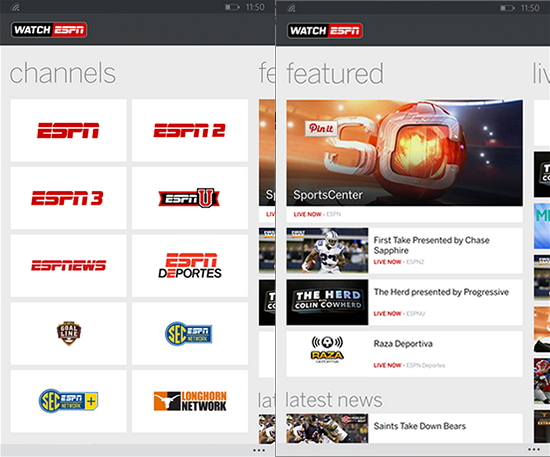Open the Raza Deportiva live listing
550x457 pixels.
coord(404,354)
